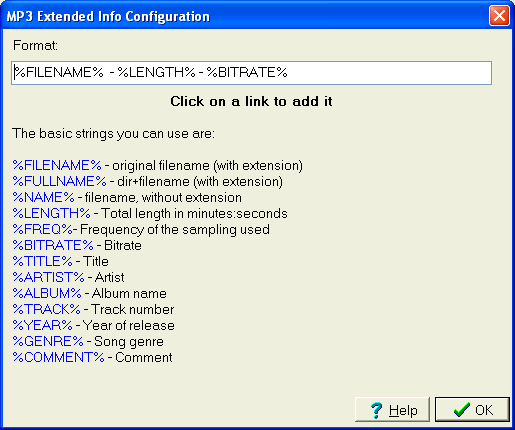Insert the %FULLNAME% string link
Viewport: 515px width, 430px height.
point(59,181)
